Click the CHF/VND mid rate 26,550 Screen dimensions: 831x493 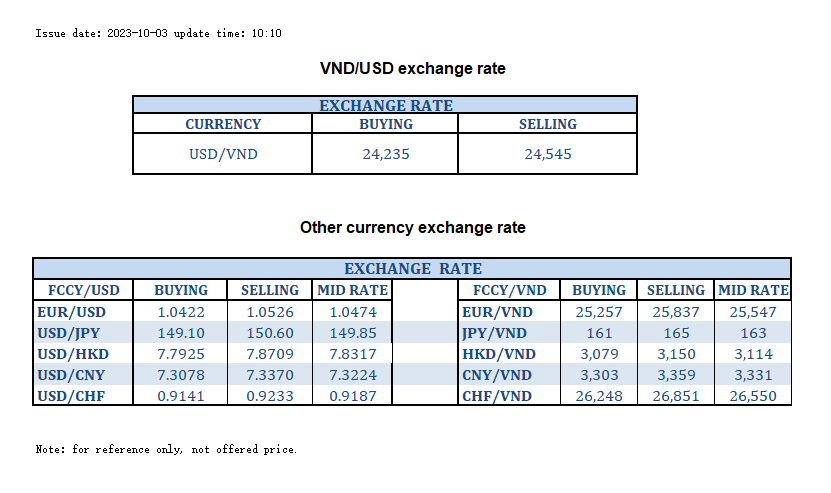click(753, 396)
